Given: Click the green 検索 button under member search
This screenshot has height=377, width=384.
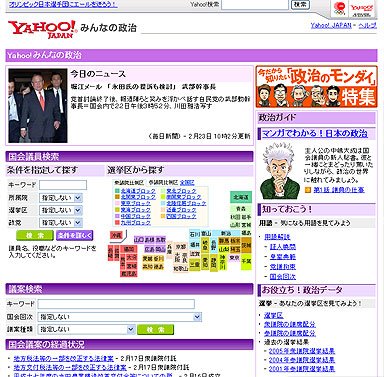Looking at the screenshot, I should click(x=35, y=235).
